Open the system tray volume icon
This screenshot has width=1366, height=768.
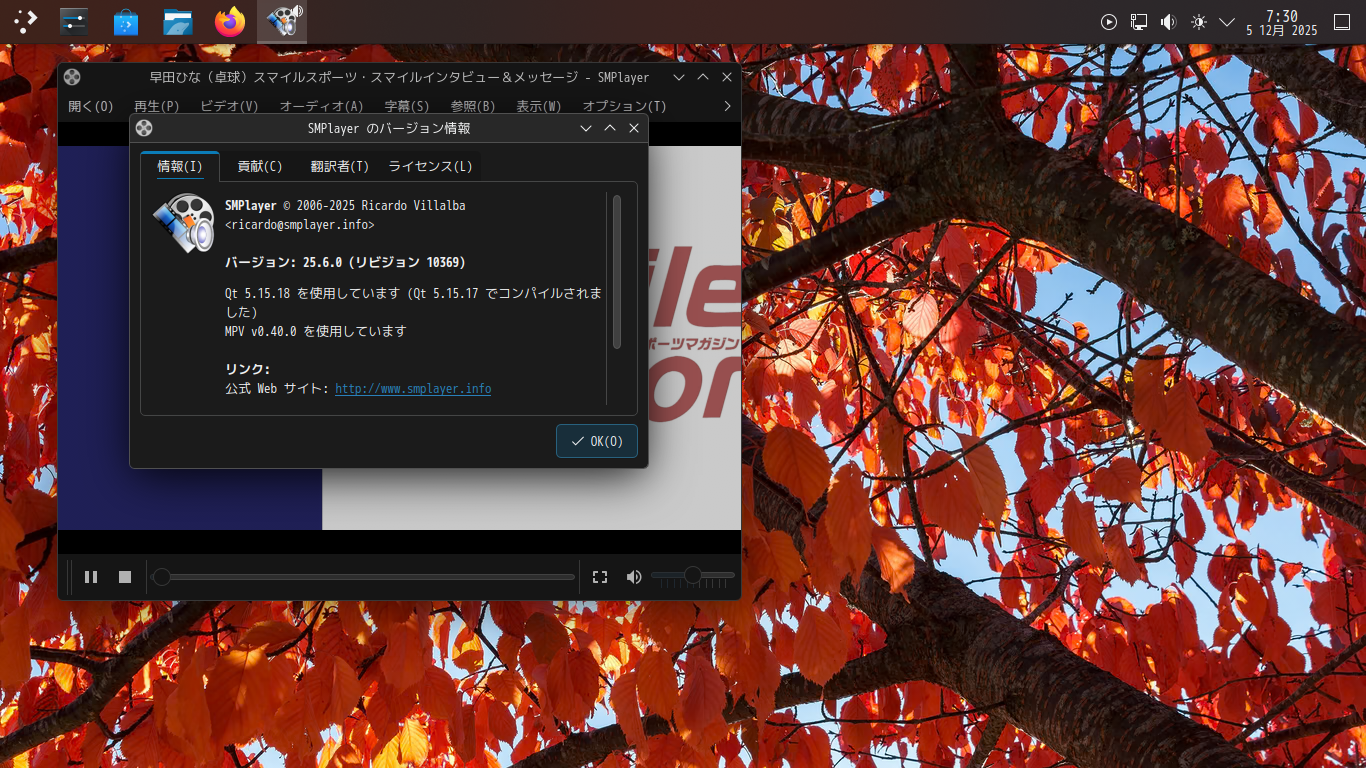click(1169, 22)
